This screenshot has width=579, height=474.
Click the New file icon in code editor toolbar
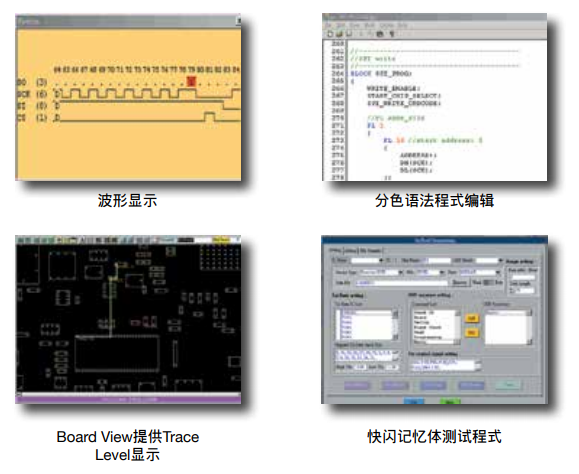[x=330, y=34]
